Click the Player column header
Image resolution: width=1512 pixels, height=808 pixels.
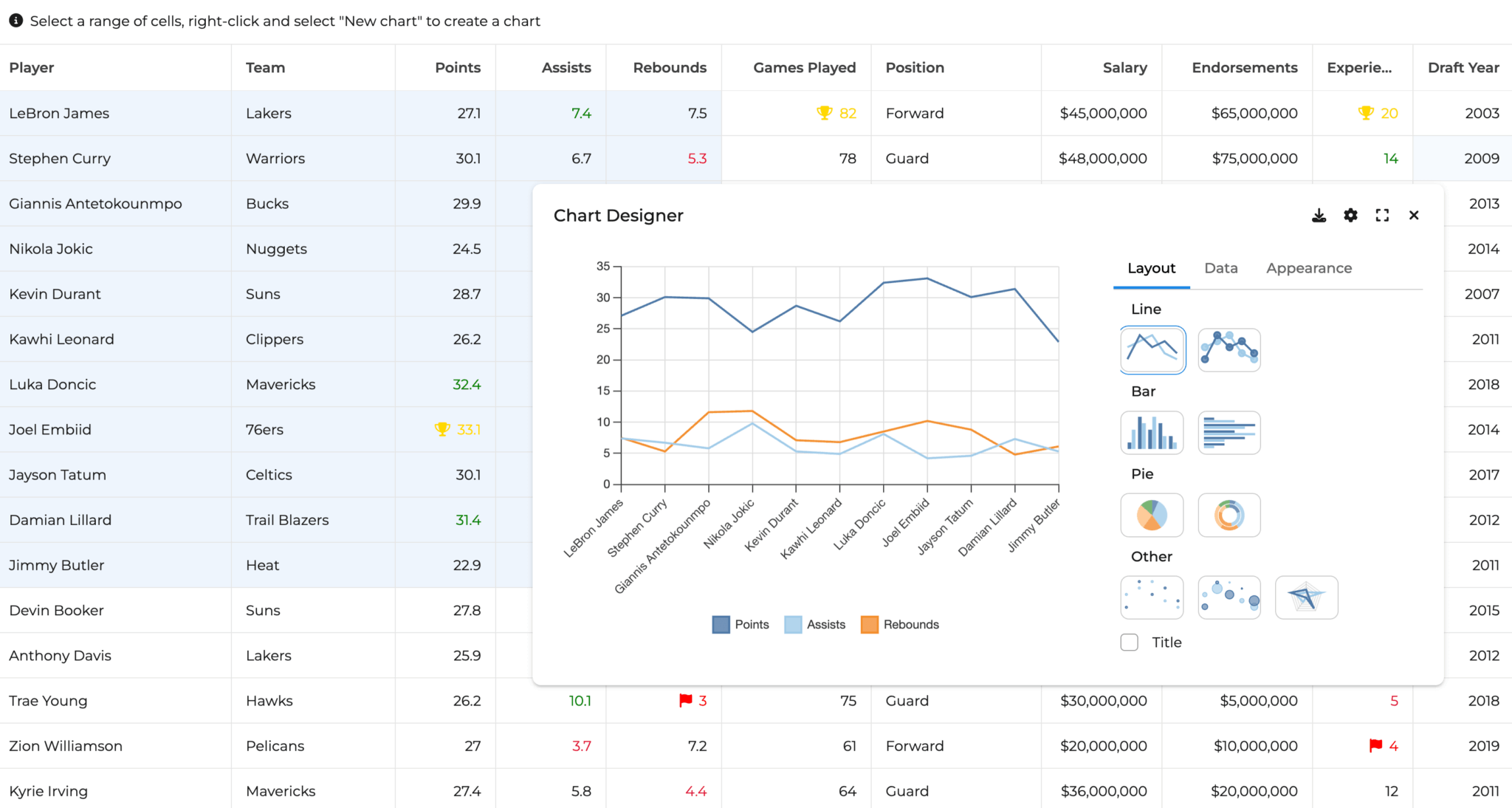point(32,68)
